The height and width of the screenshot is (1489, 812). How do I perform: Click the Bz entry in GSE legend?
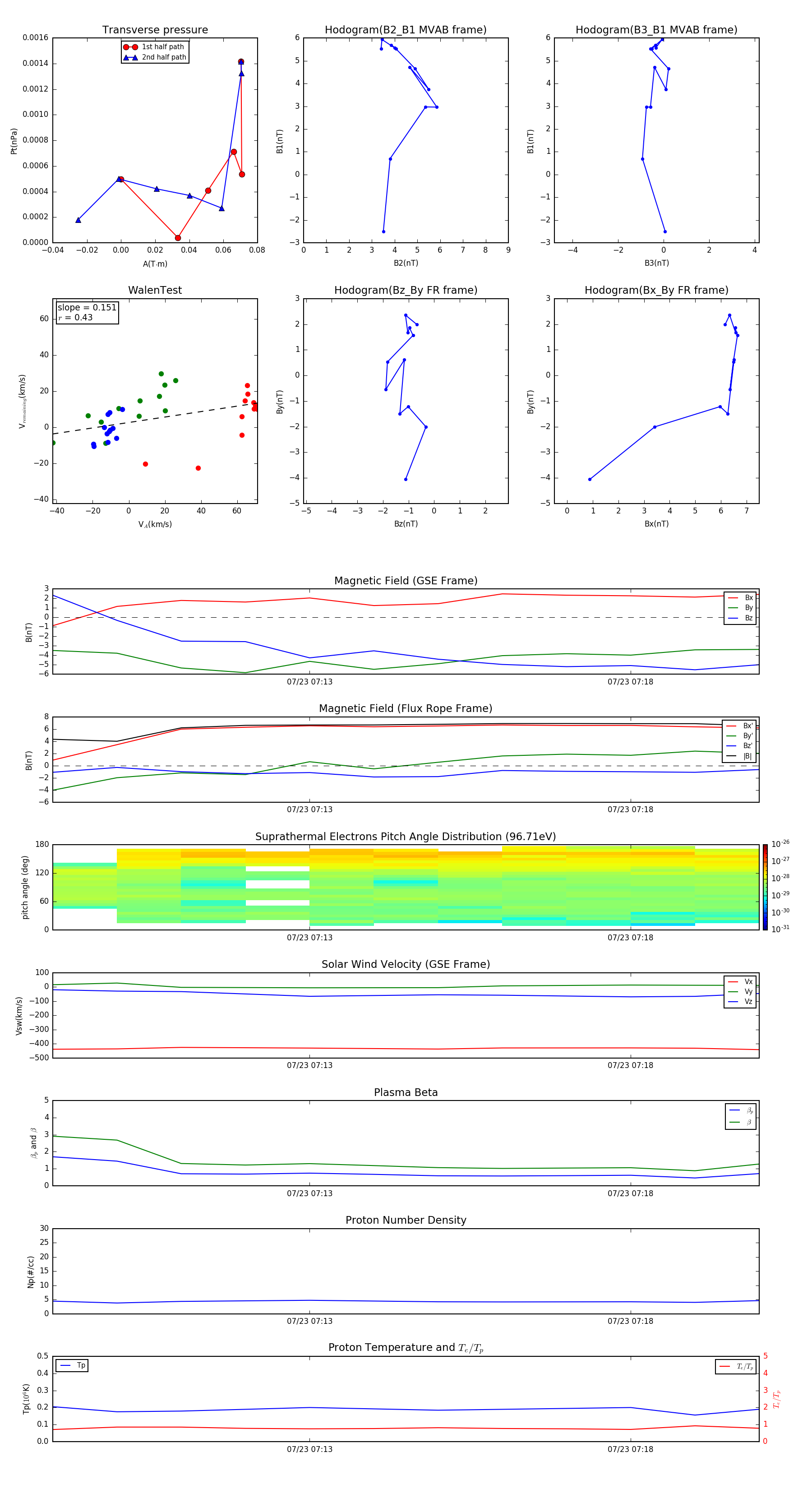(x=740, y=618)
